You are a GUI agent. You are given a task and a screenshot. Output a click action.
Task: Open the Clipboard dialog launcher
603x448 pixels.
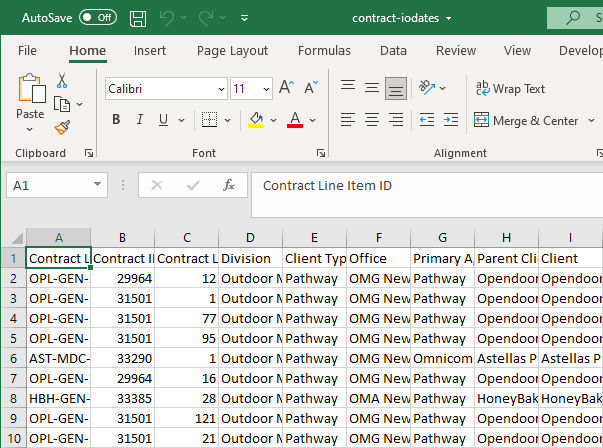click(89, 153)
